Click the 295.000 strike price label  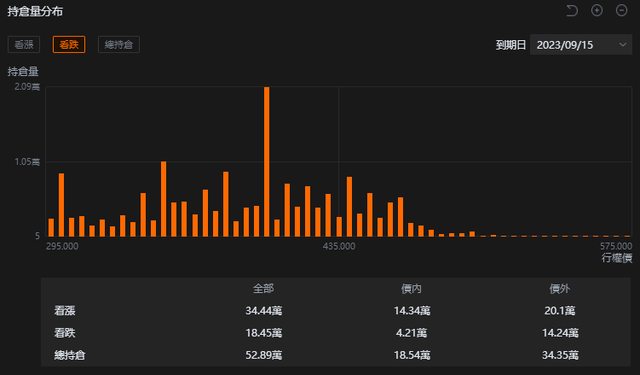point(62,246)
